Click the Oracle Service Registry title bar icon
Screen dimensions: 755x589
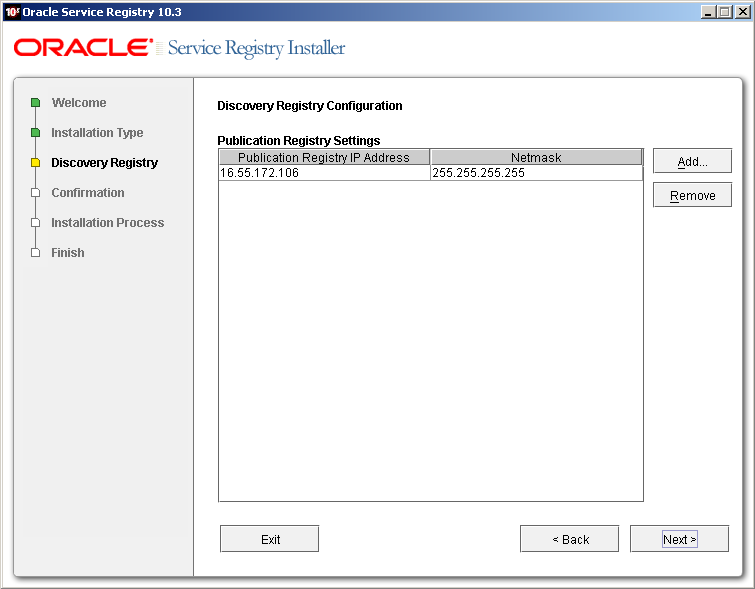click(x=12, y=12)
